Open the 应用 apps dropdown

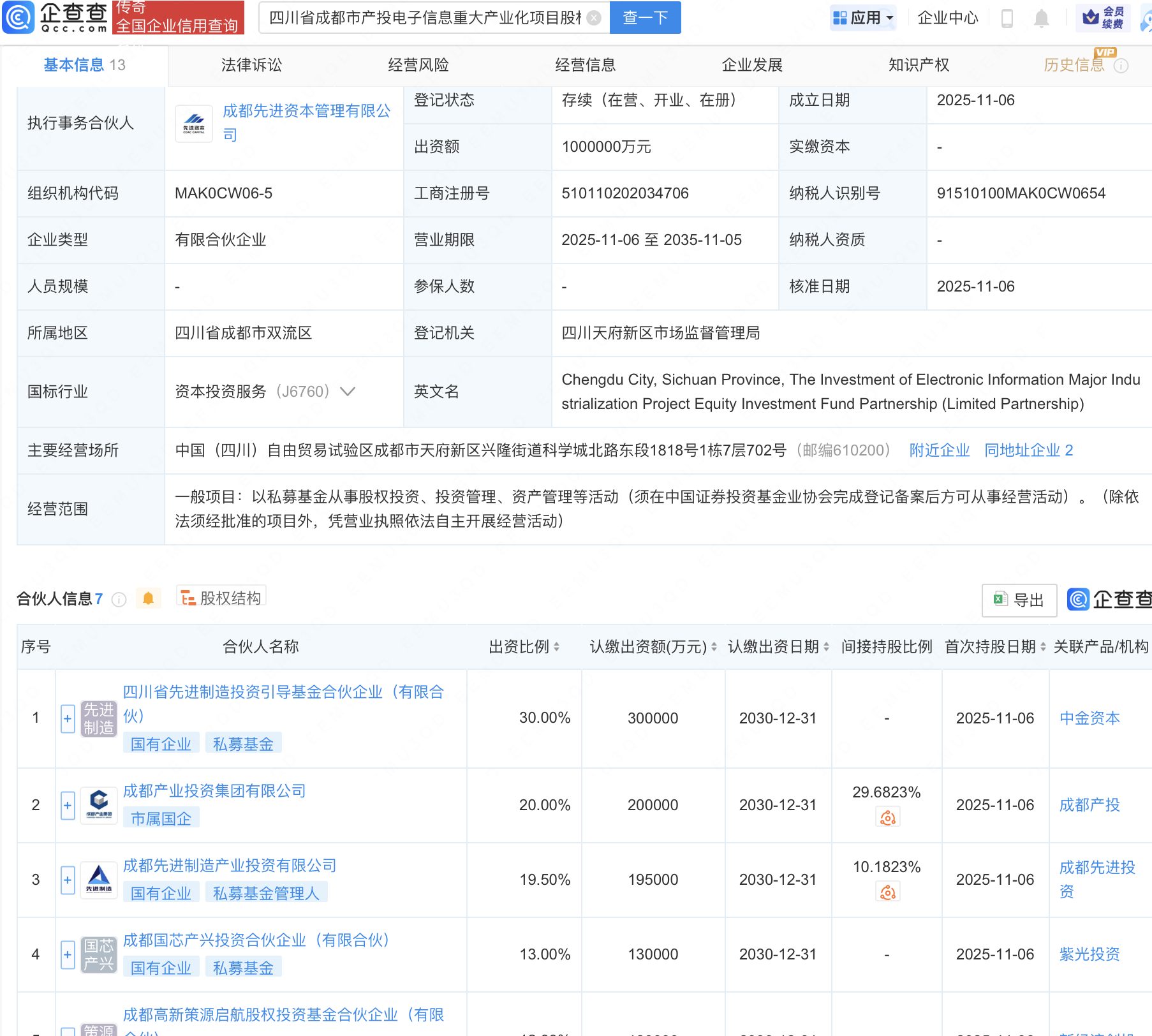pos(862,18)
